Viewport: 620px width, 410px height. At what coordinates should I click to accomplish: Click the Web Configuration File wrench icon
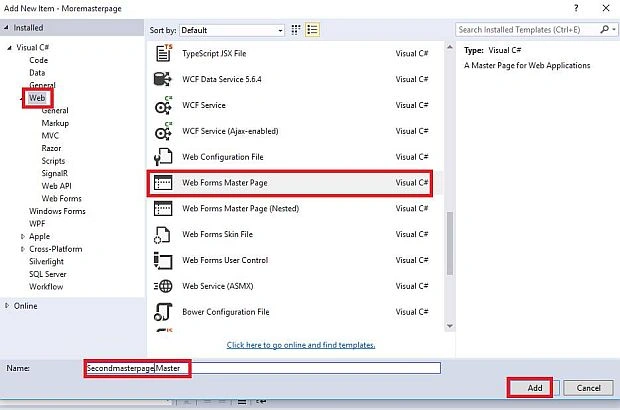pos(163,157)
